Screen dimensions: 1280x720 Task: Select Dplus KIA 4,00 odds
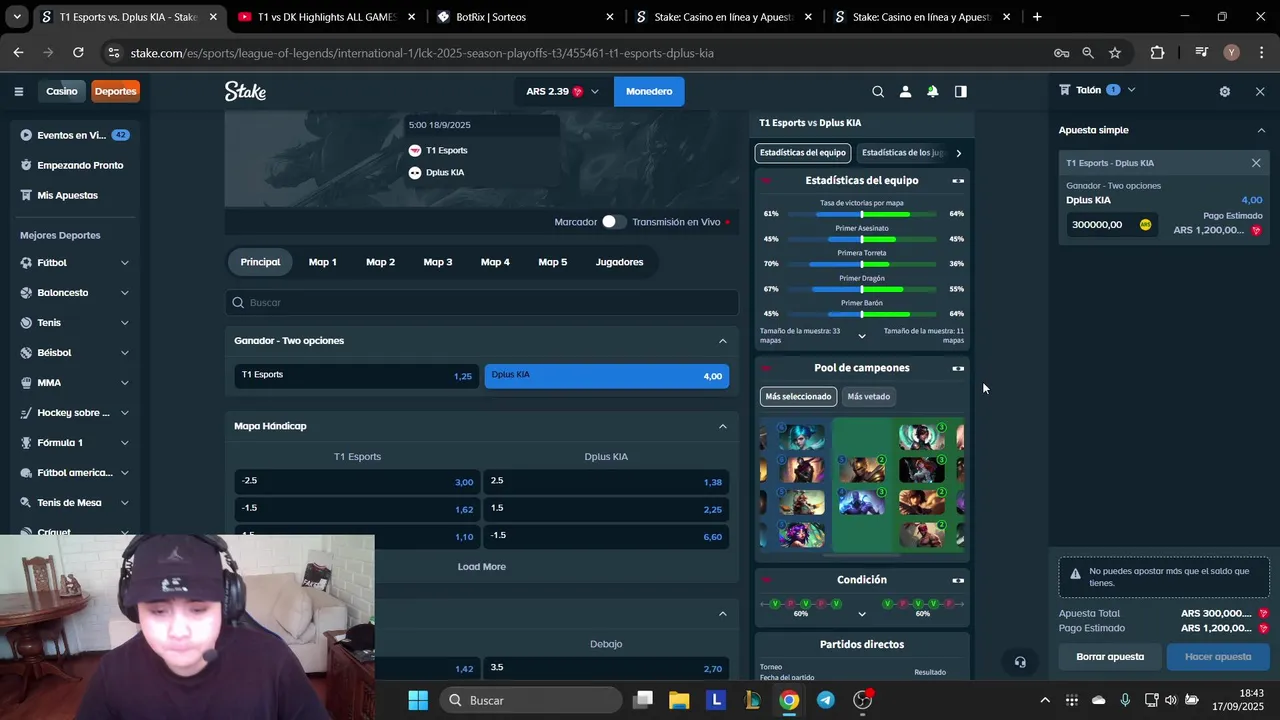coord(607,376)
